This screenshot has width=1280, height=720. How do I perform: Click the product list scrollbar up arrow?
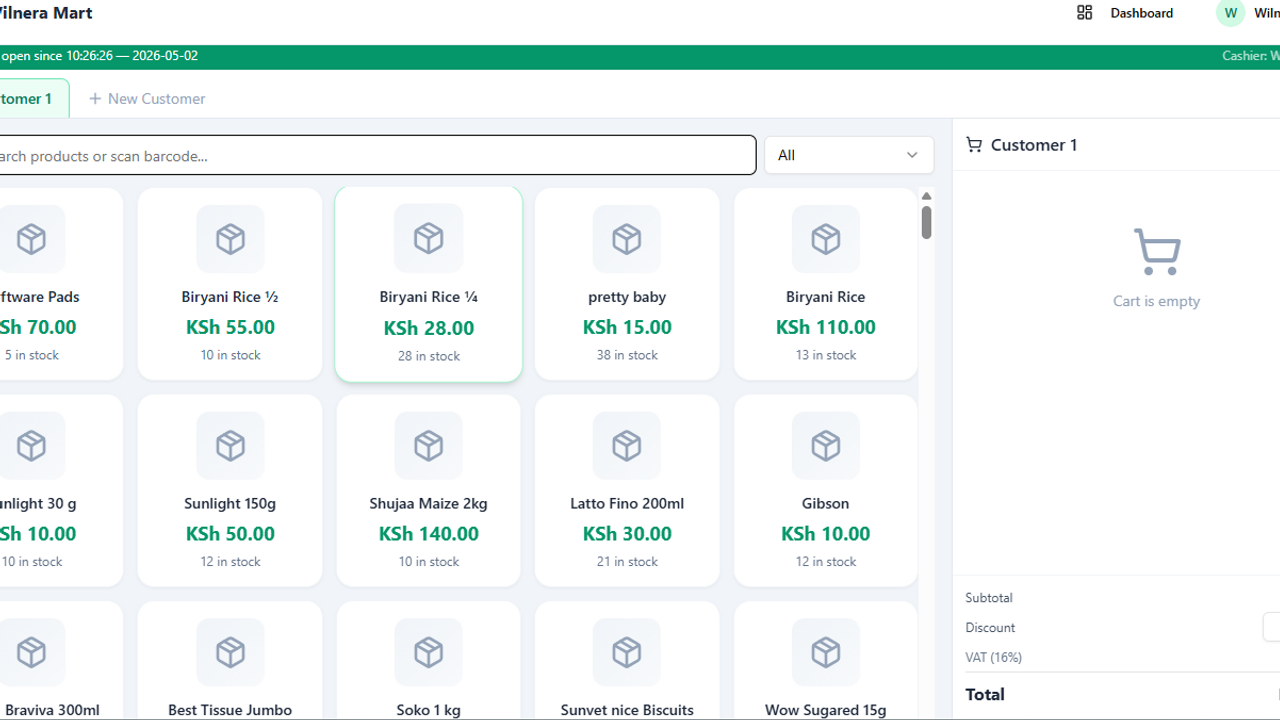(926, 196)
